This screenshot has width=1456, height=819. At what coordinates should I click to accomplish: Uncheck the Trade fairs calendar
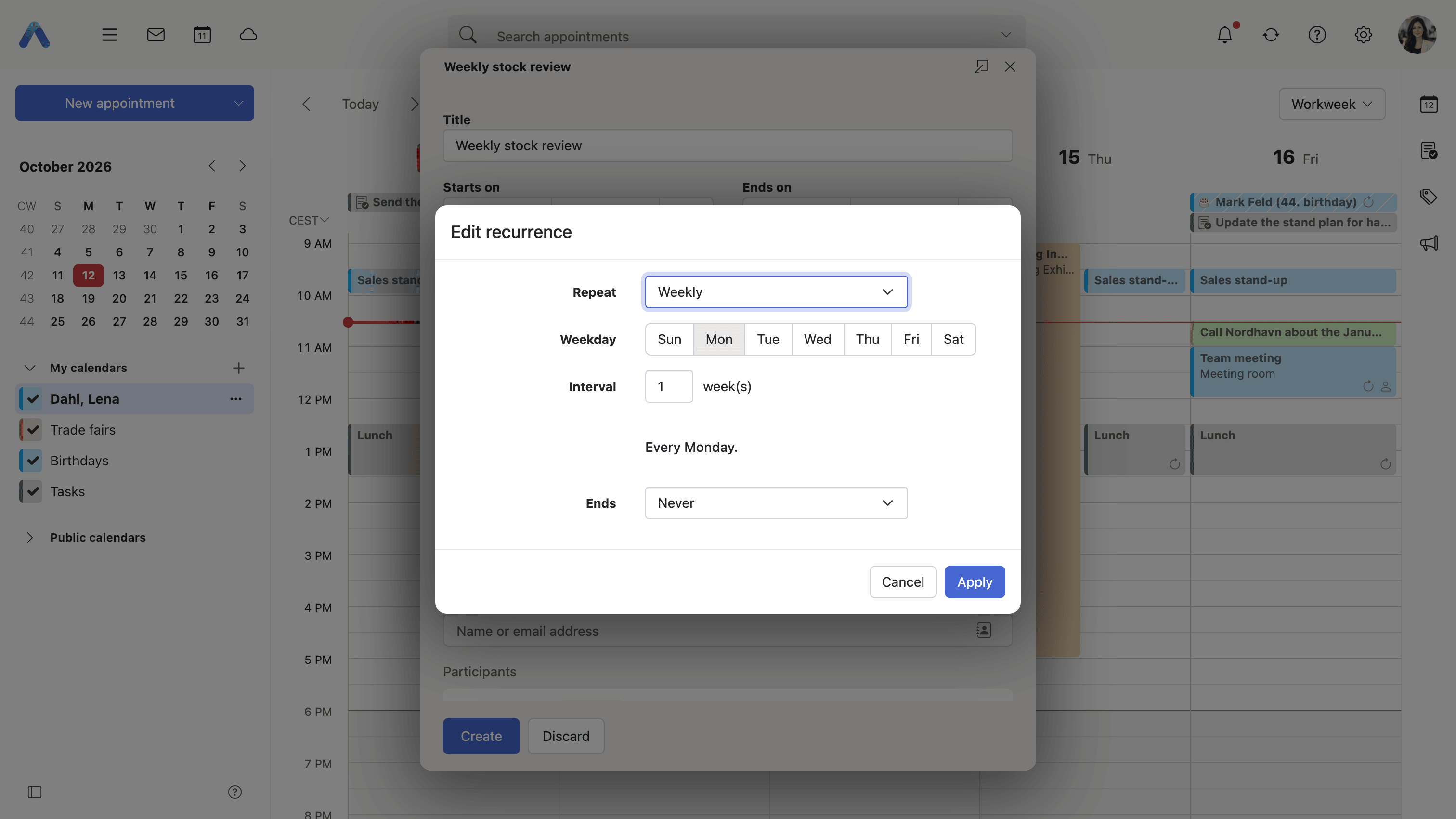pos(33,430)
